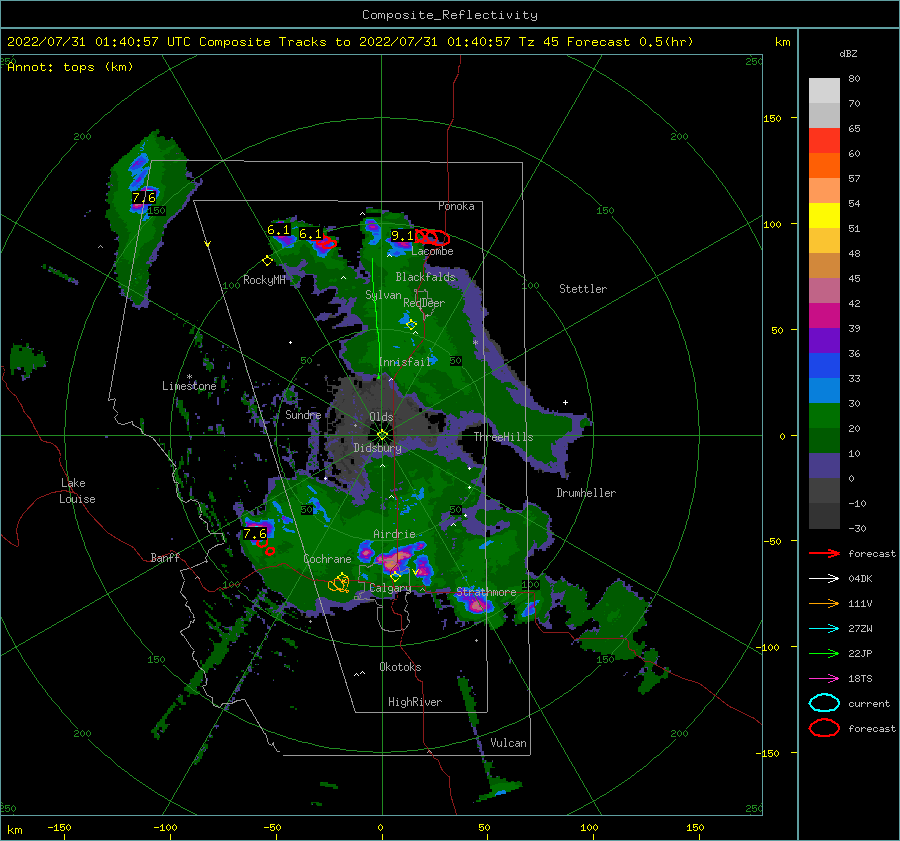Select the ThreeHills label

(x=503, y=437)
